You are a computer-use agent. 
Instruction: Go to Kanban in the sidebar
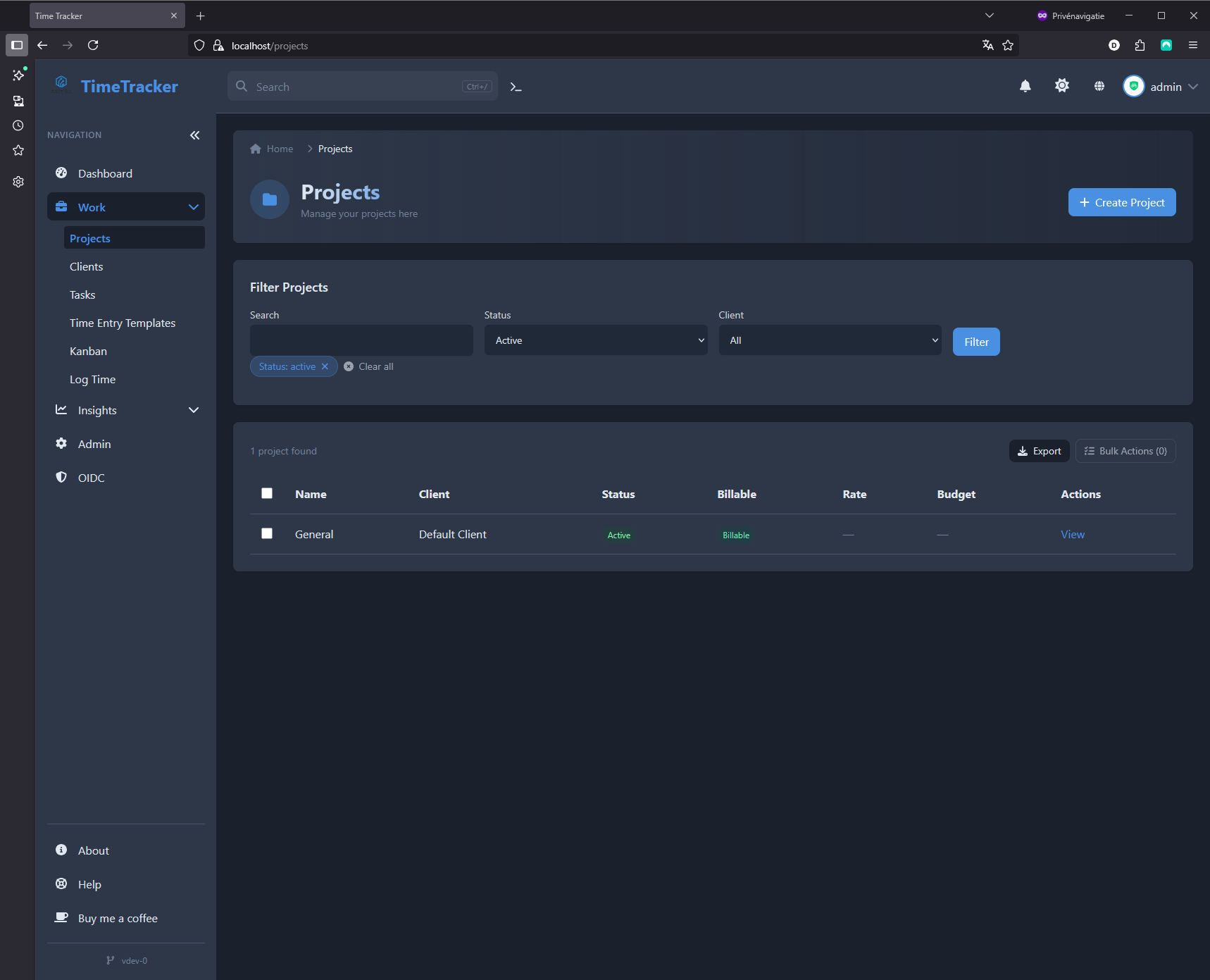coord(88,351)
